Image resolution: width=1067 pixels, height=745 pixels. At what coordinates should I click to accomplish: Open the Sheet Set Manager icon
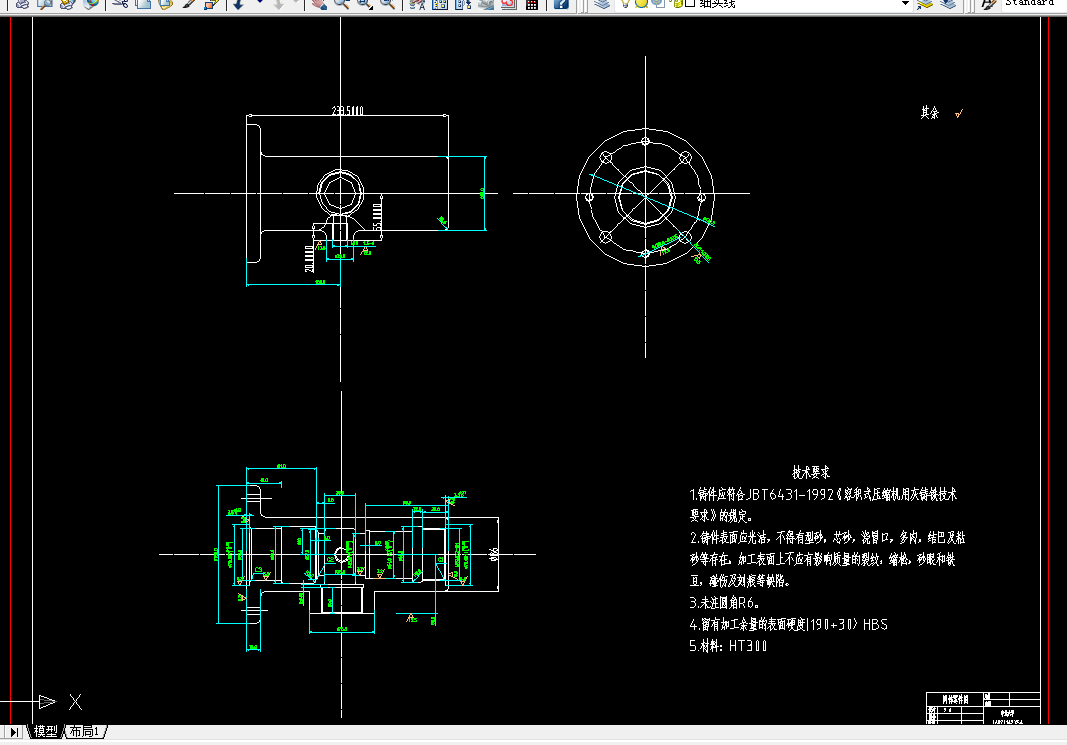coord(486,3)
